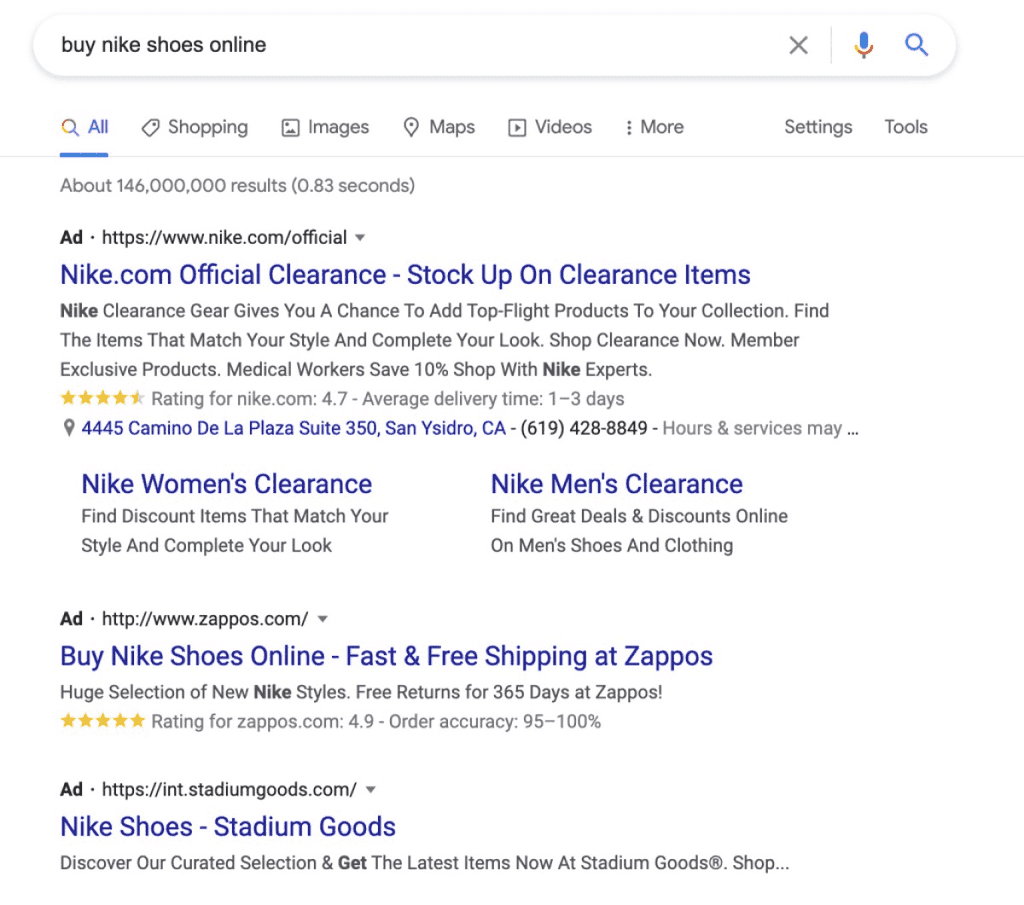This screenshot has width=1024, height=905.
Task: Open search Tools
Action: [x=906, y=127]
